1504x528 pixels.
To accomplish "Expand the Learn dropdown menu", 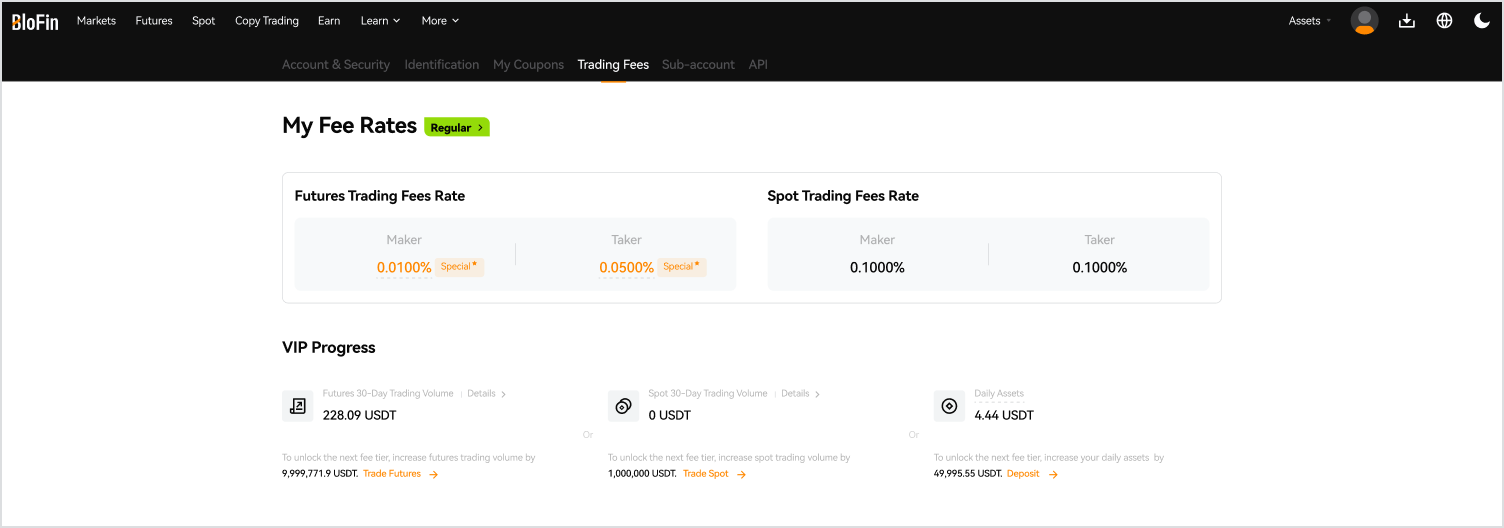I will 380,21.
